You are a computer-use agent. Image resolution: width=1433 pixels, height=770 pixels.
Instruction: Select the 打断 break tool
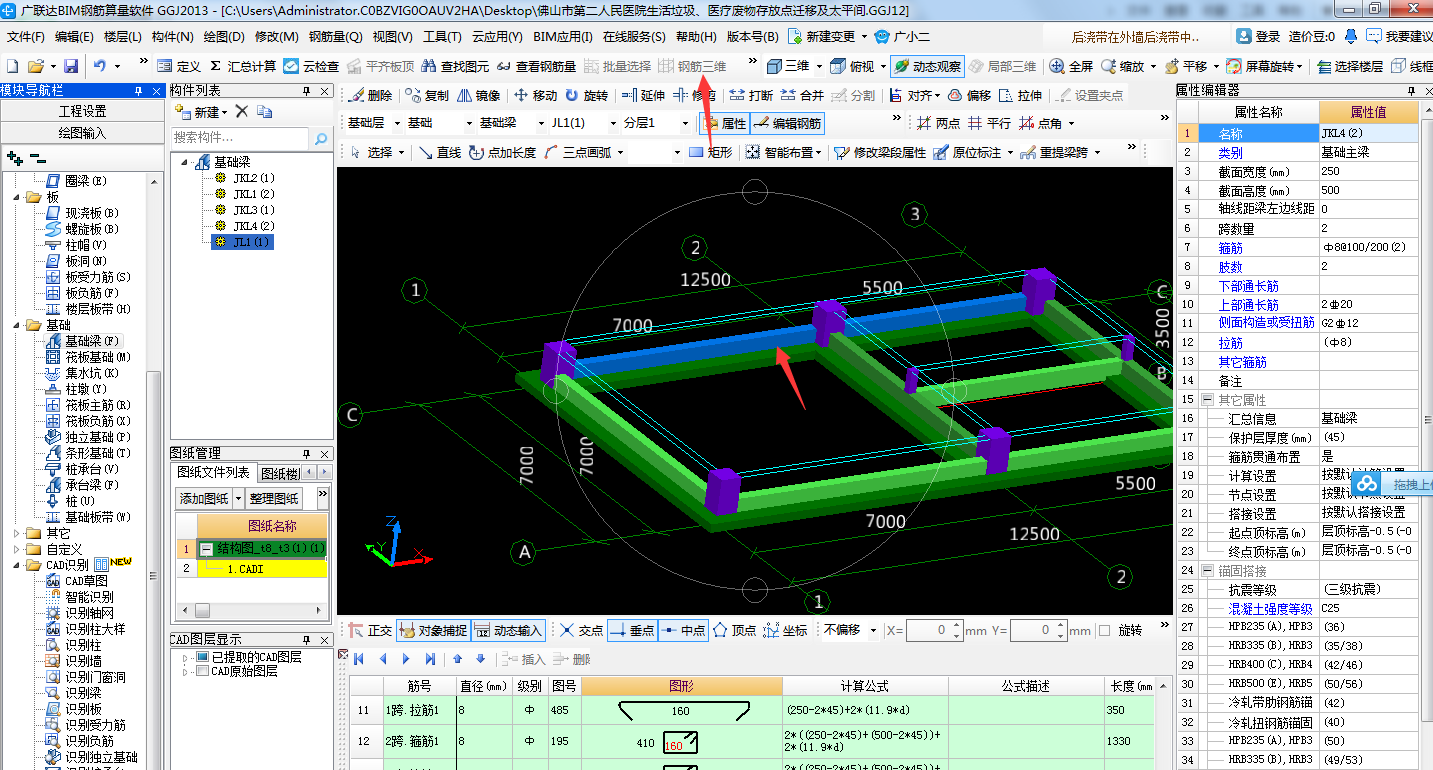(750, 96)
